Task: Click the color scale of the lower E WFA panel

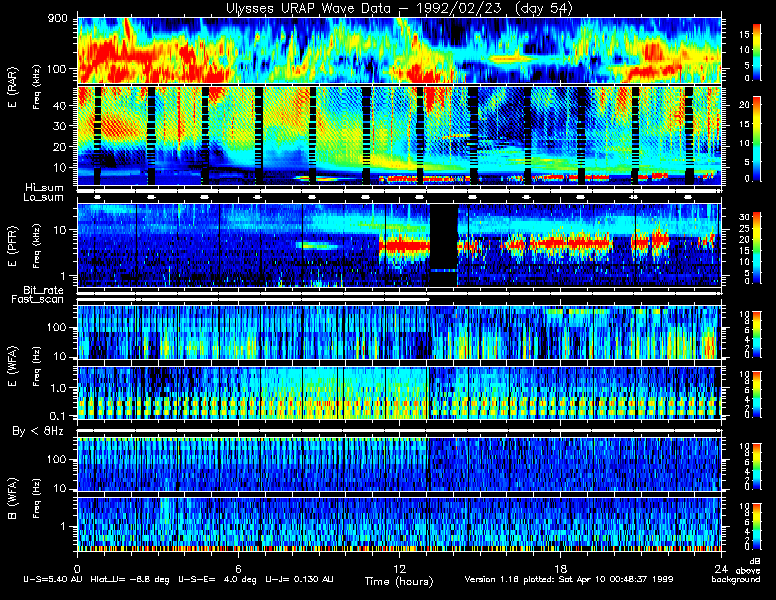Action: (x=756, y=395)
